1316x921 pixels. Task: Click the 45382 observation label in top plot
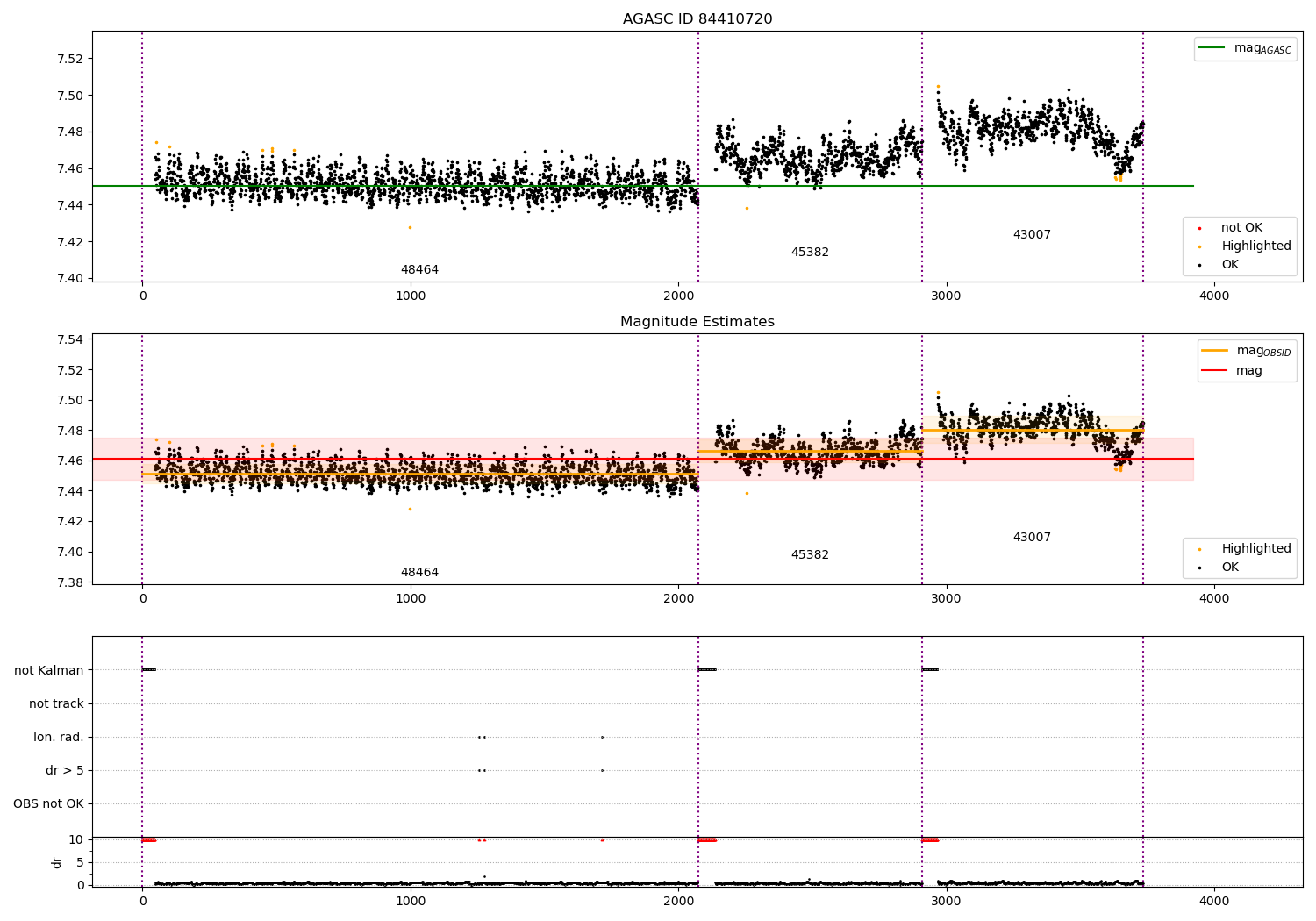(x=810, y=253)
